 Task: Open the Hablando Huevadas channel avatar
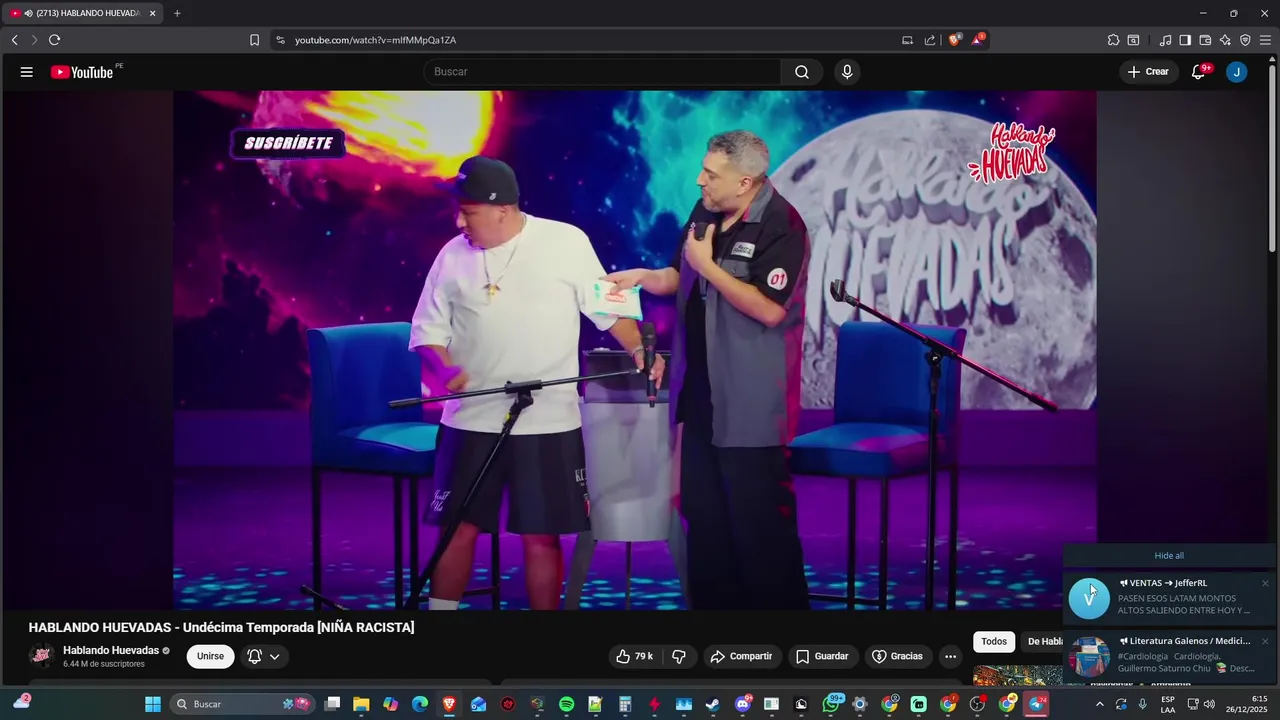click(41, 656)
